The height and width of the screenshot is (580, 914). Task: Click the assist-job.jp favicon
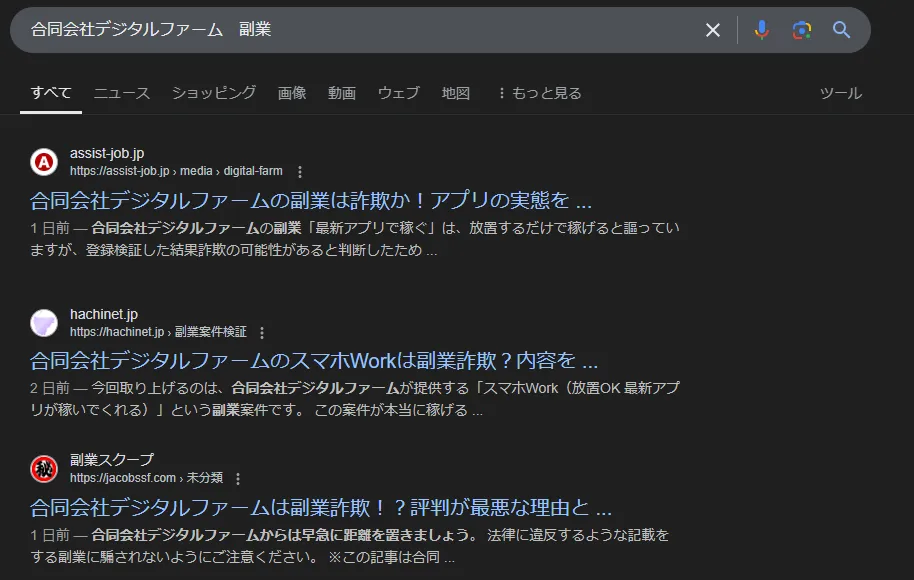click(x=44, y=162)
